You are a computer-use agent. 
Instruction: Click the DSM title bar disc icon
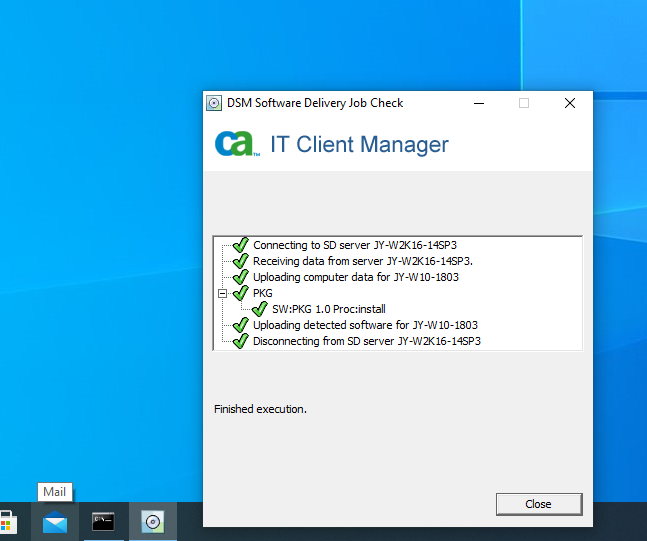[214, 103]
